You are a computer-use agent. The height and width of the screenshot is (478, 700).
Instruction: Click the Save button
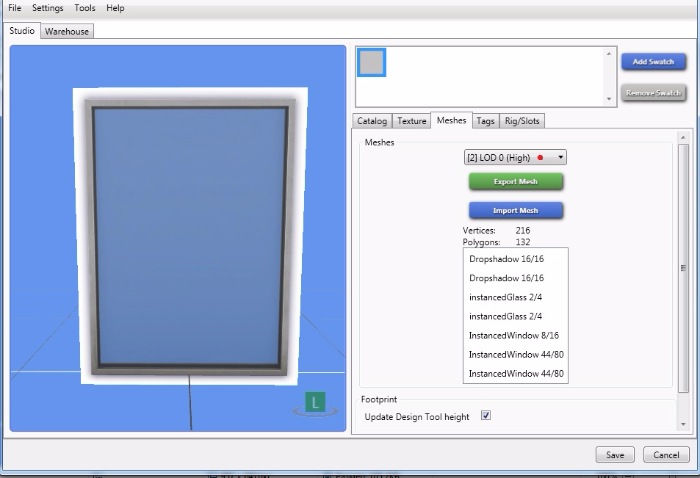tap(615, 455)
